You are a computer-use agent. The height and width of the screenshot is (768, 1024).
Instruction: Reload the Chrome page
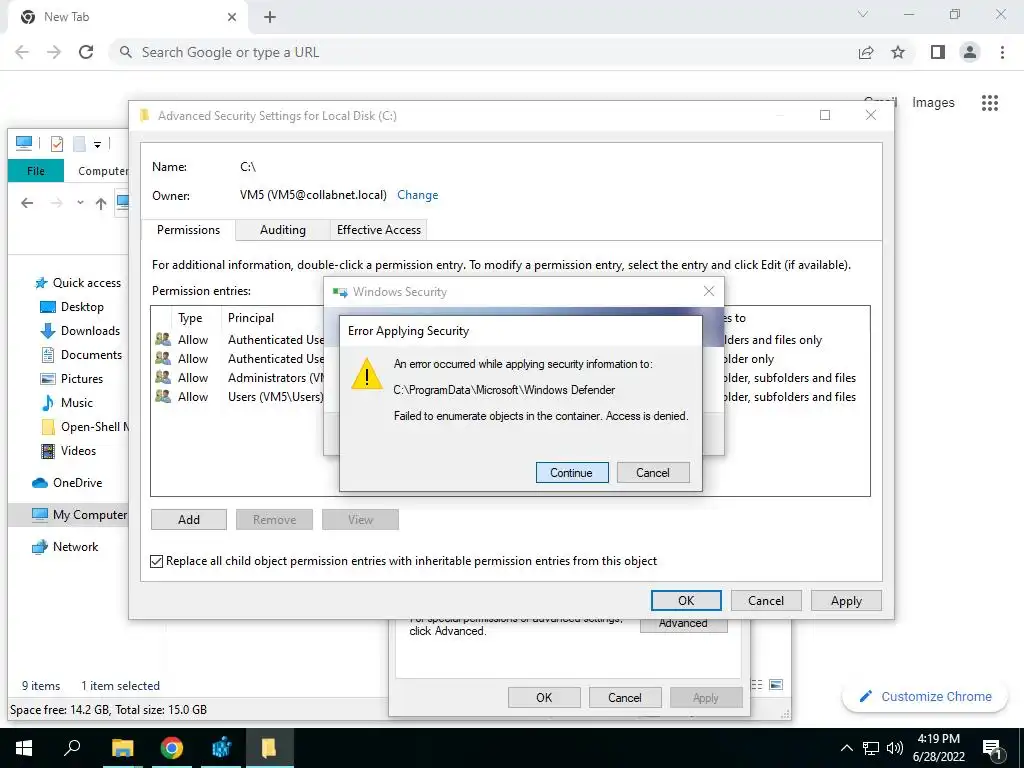86,52
